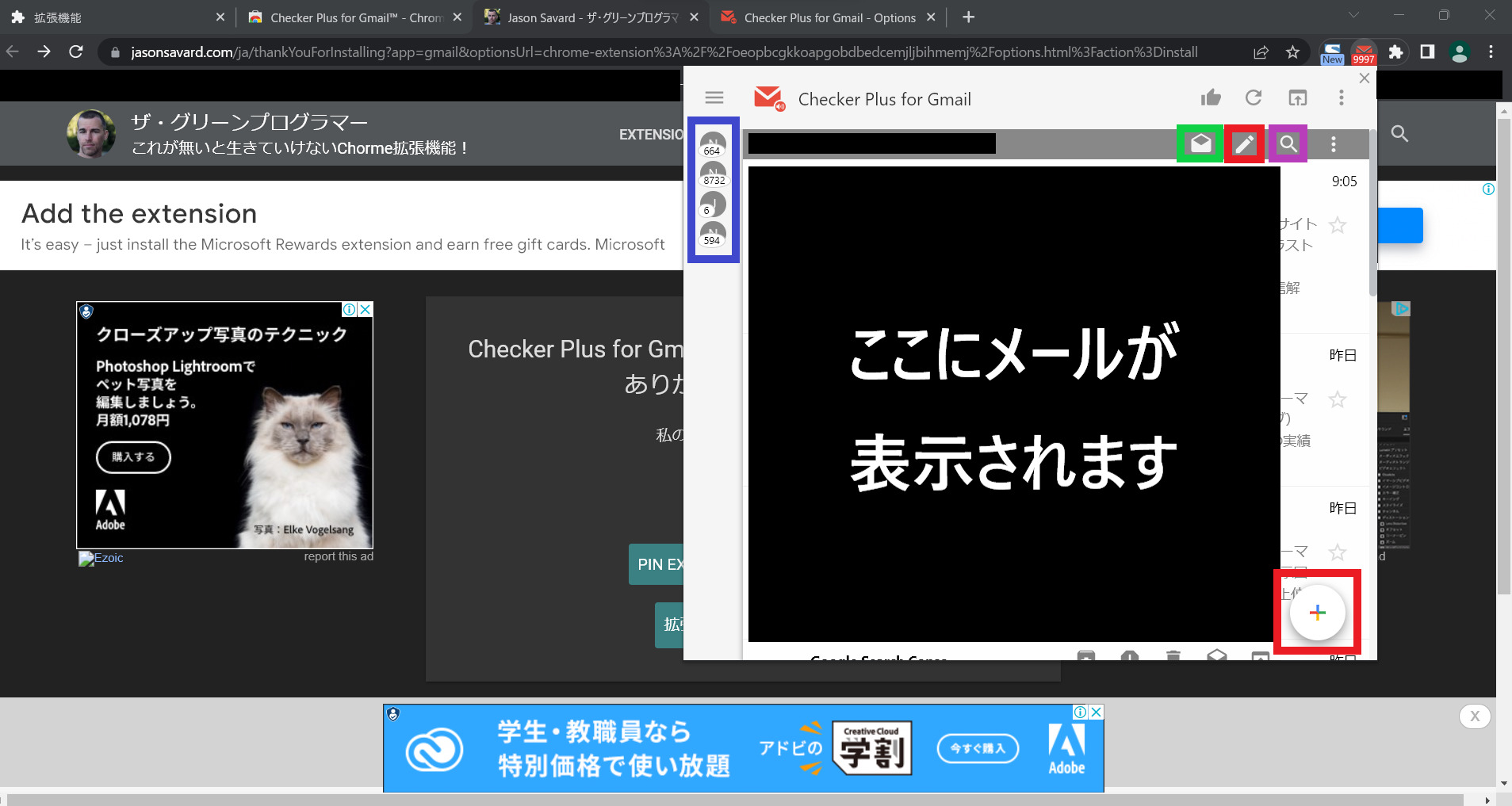Bookmark this page with star icon
The image size is (1512, 806).
tap(1293, 52)
